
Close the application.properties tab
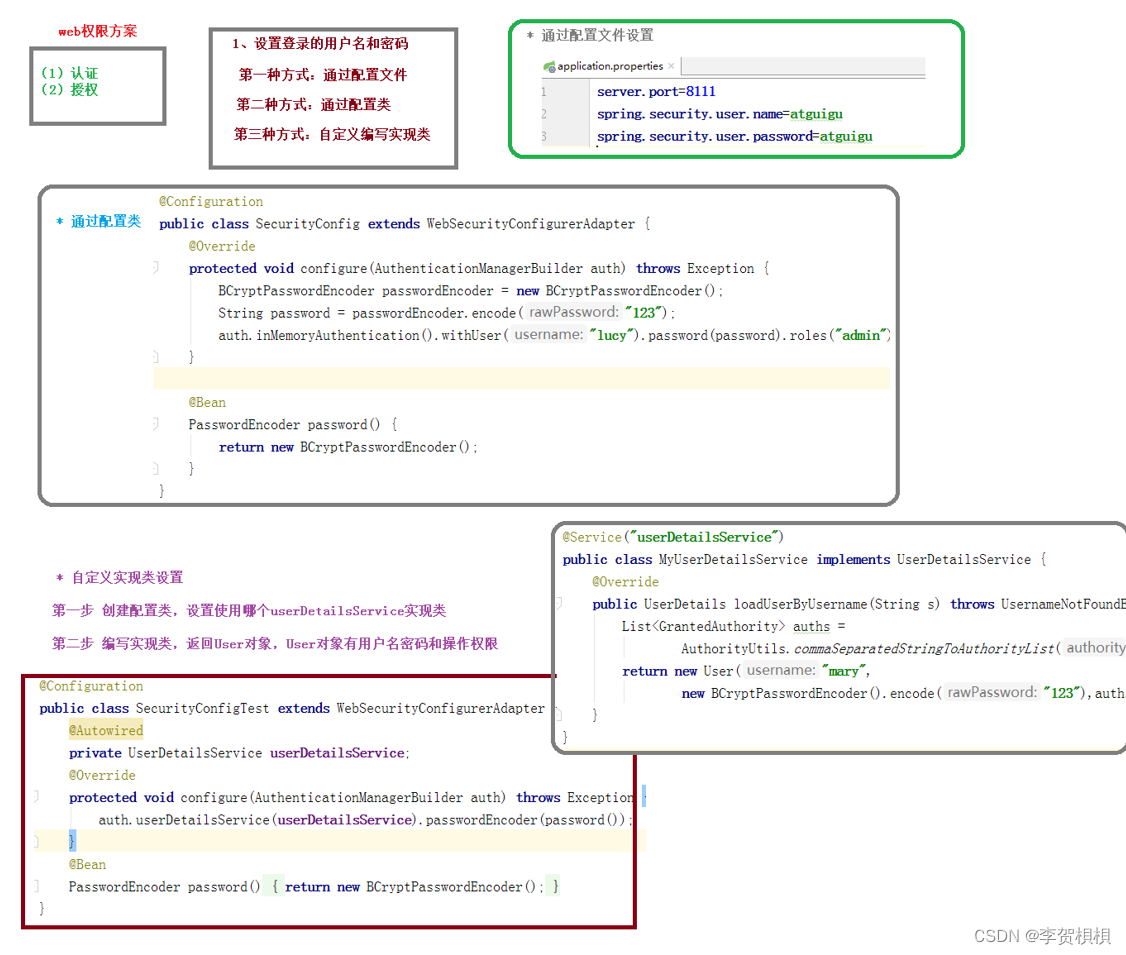(x=671, y=66)
